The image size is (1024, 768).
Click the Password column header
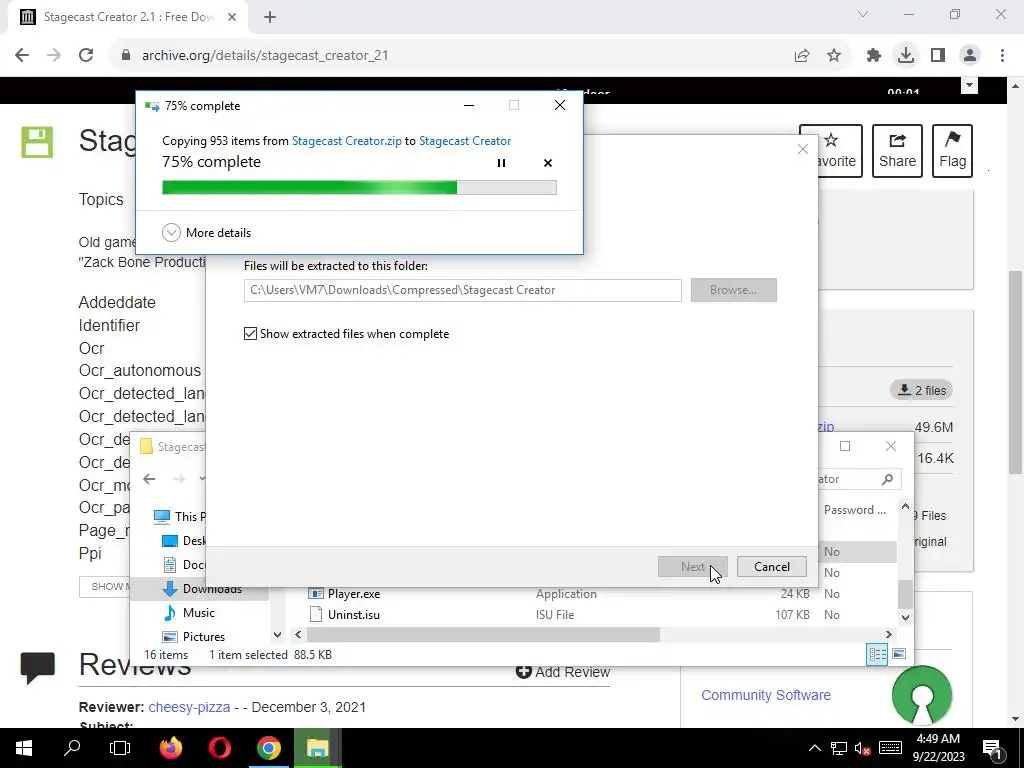[x=856, y=510]
